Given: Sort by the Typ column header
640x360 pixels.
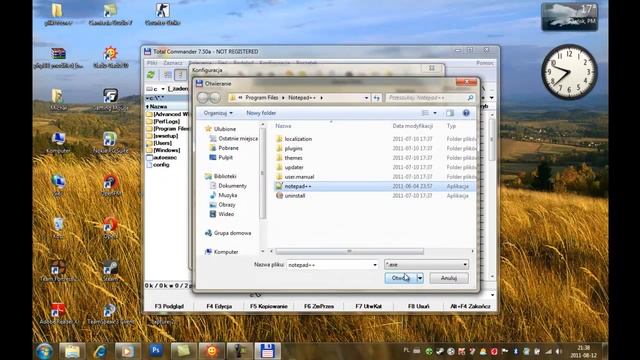Looking at the screenshot, I should pos(451,126).
